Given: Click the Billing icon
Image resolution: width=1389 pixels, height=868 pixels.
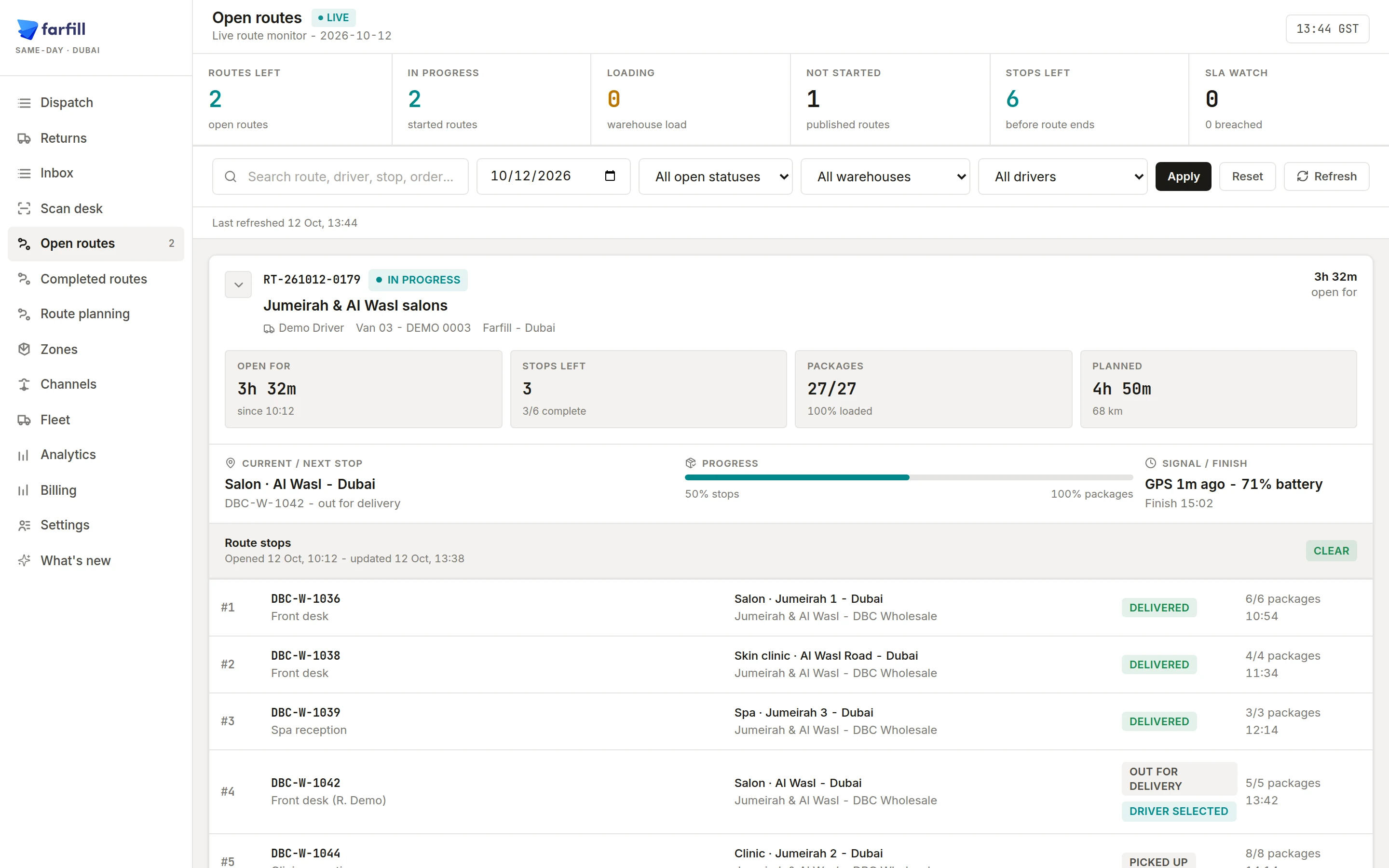Looking at the screenshot, I should coord(24,490).
